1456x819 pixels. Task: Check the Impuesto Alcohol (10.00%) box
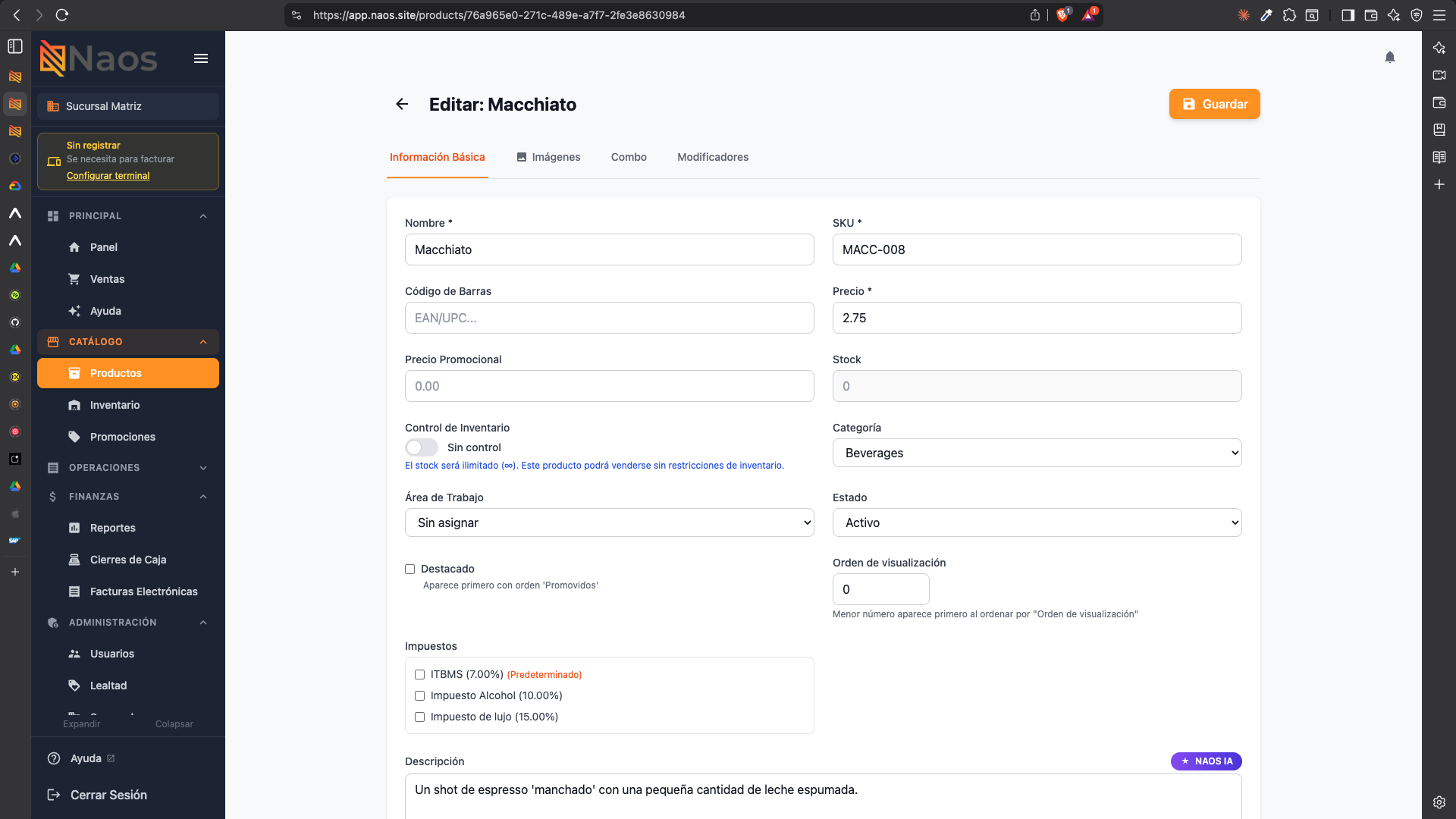coord(420,695)
